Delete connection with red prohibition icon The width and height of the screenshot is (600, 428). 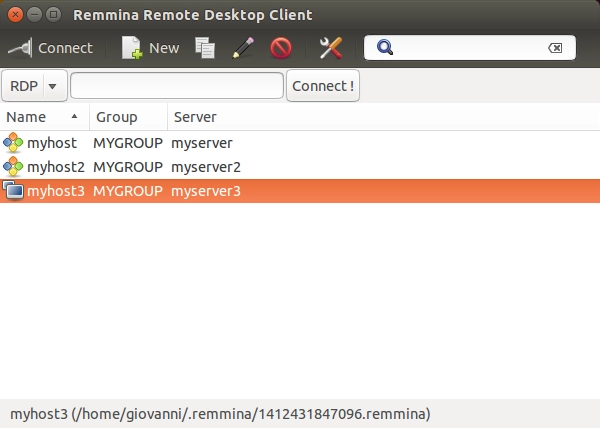tap(281, 48)
